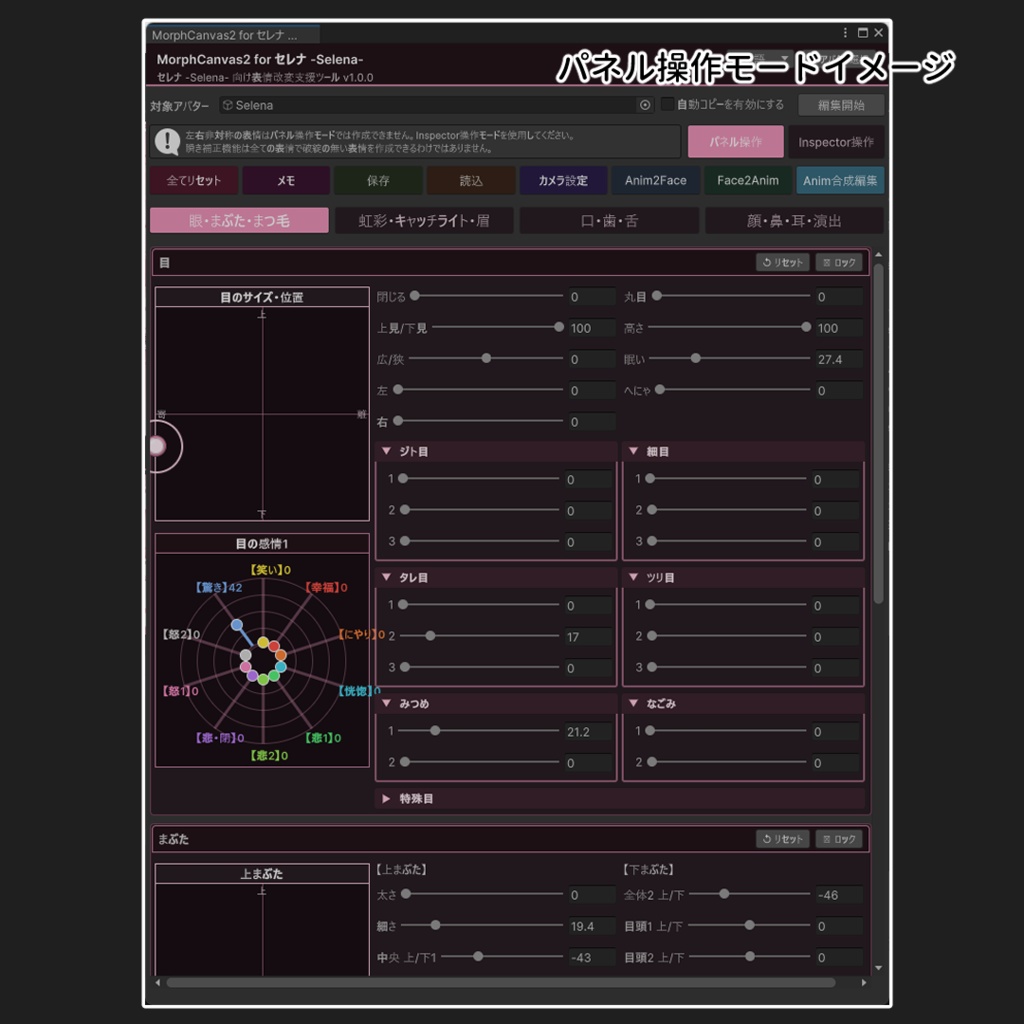Collapse the ツリ目 group
The width and height of the screenshot is (1024, 1024).
point(633,577)
